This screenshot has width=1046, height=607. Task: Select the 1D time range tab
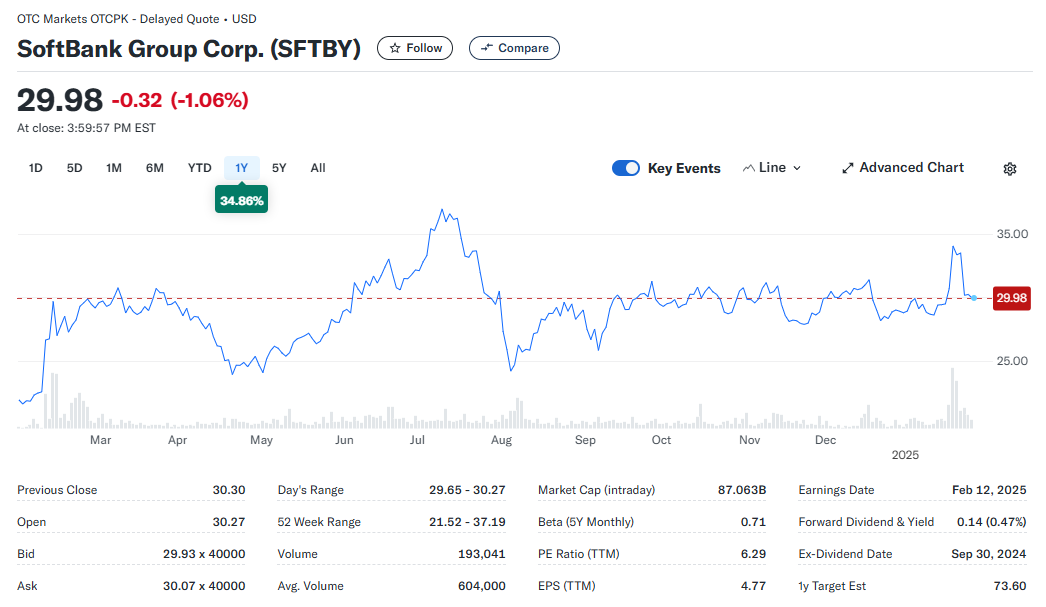[35, 168]
